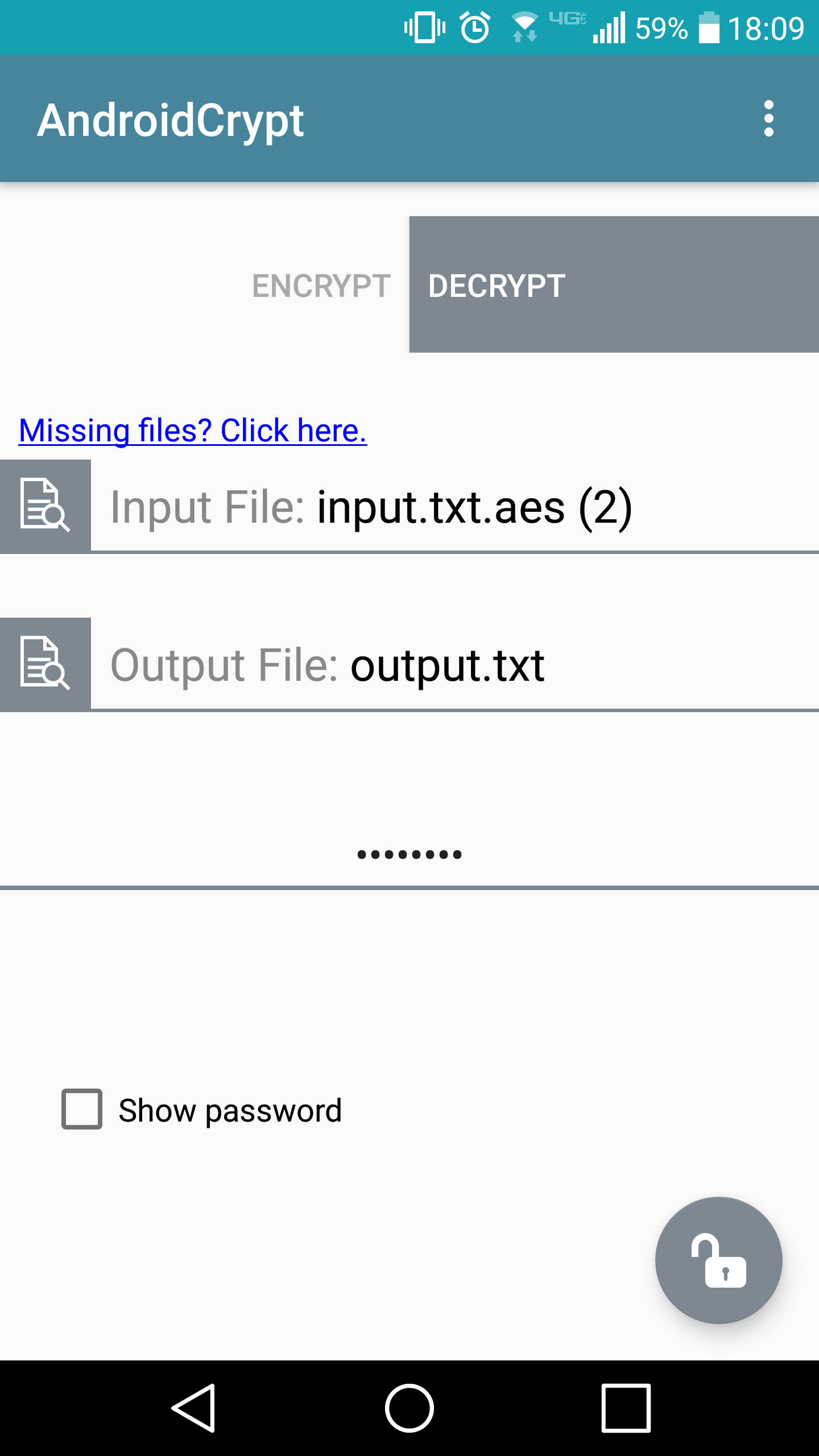Select the DECRYPT mode tab
Viewport: 819px width, 1456px height.
click(x=614, y=284)
